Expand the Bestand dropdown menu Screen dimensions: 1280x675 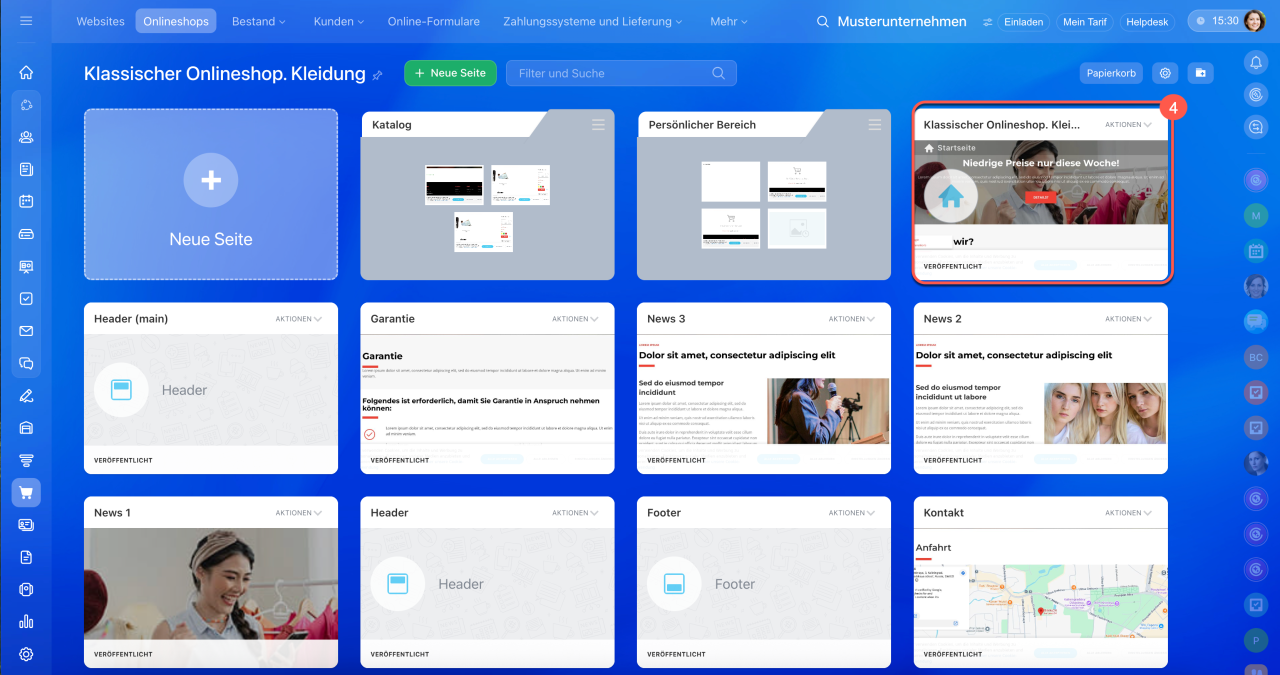point(258,21)
